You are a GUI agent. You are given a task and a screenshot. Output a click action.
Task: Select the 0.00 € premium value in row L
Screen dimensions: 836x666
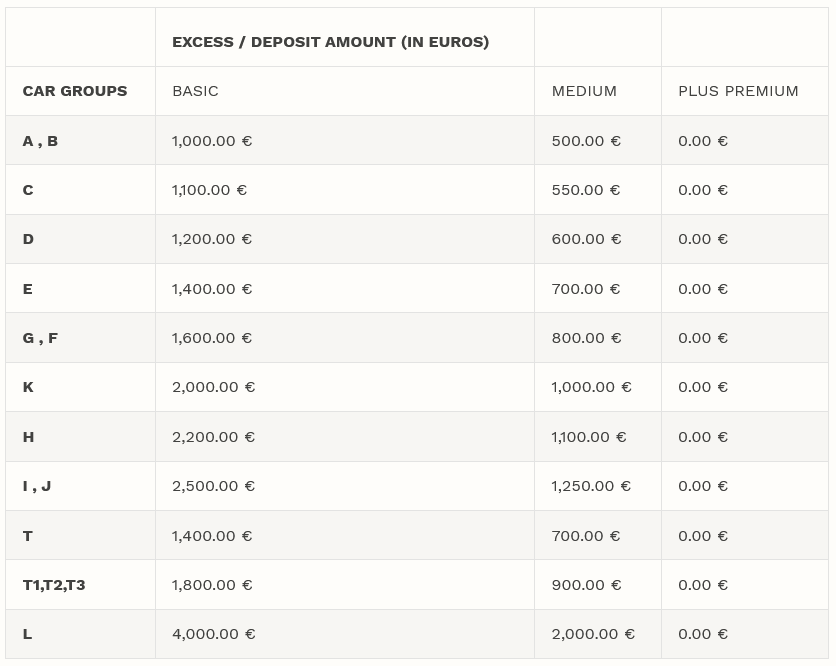tap(703, 634)
